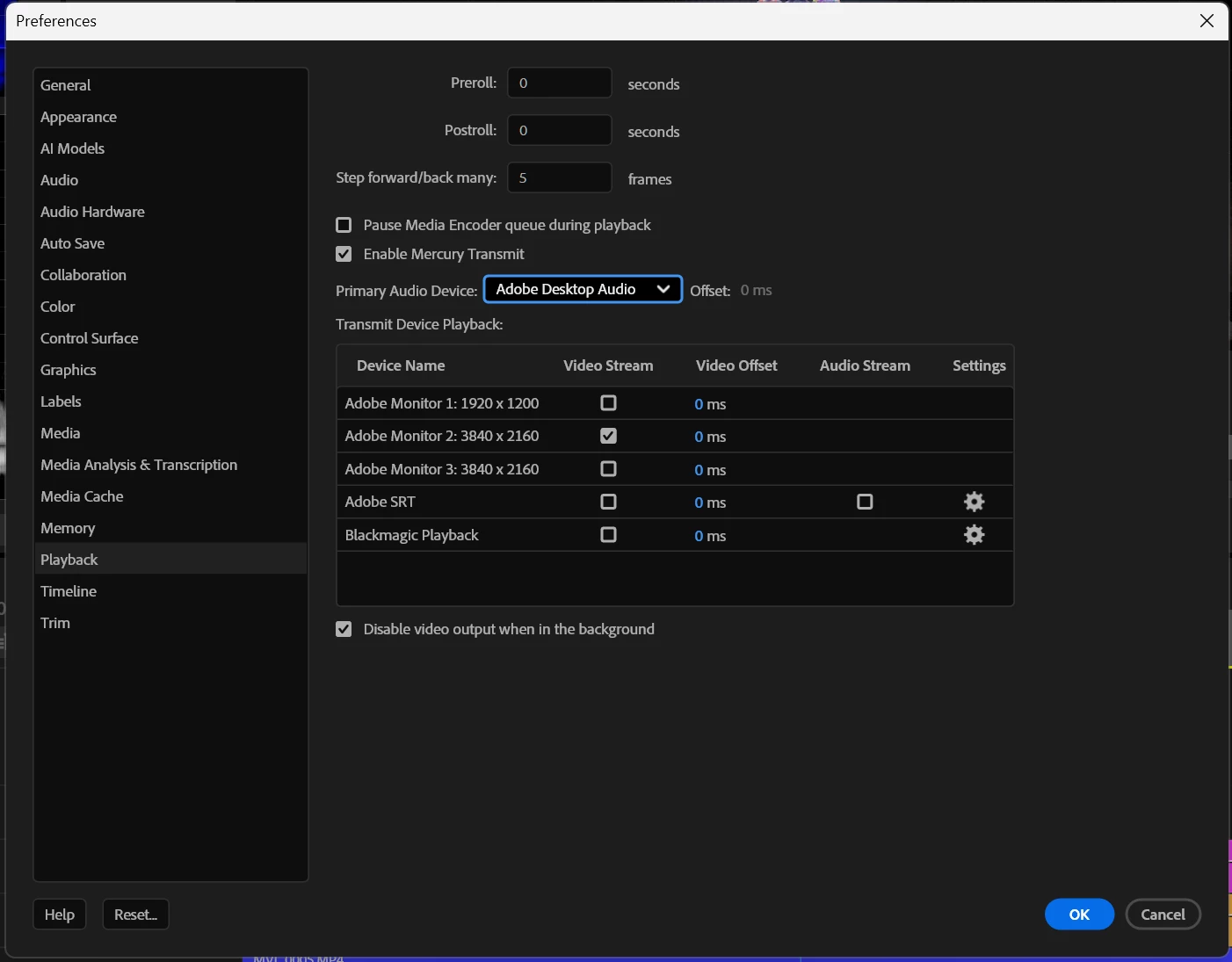Enable video stream for Adobe SRT

[x=608, y=502]
